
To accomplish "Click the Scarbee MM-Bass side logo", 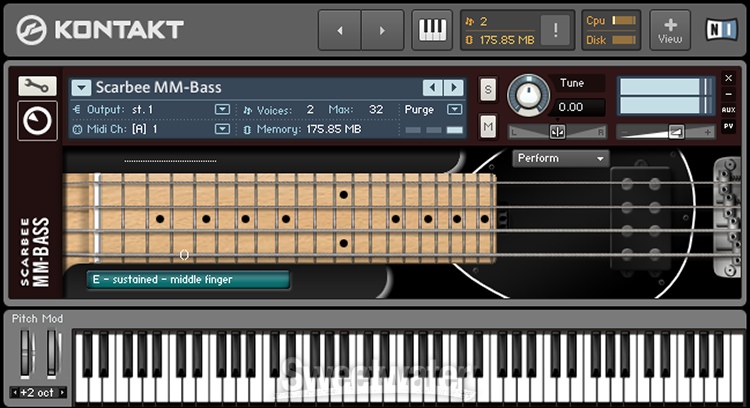I will click(35, 252).
